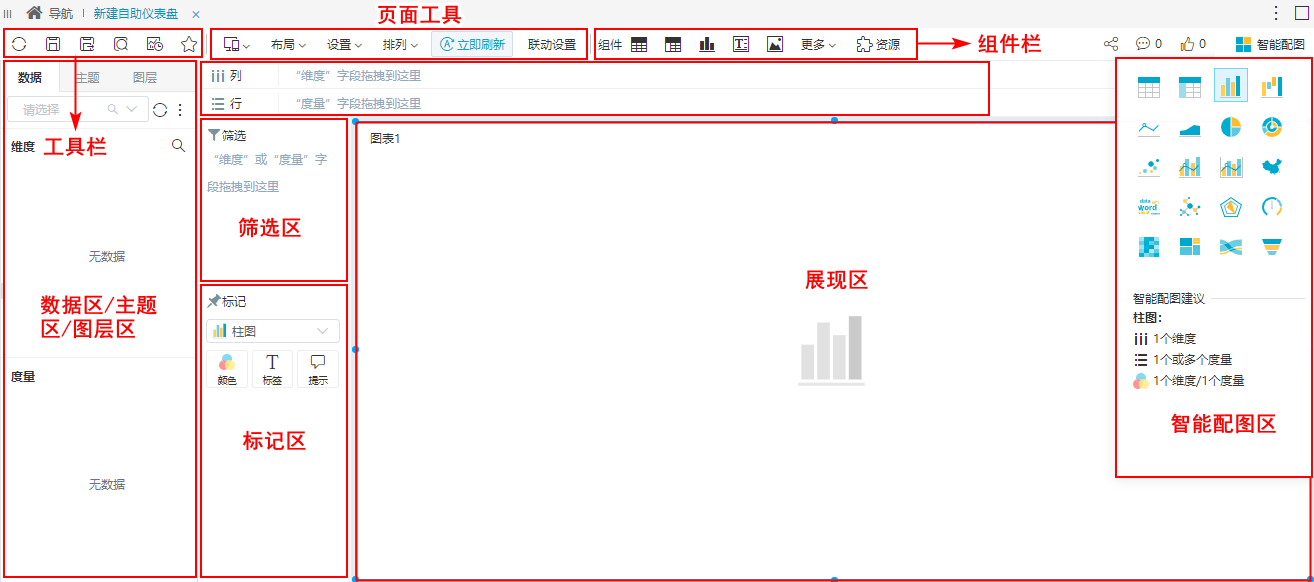Image resolution: width=1314 pixels, height=582 pixels.
Task: Open the 柱图 mark type dropdown
Action: 273,331
